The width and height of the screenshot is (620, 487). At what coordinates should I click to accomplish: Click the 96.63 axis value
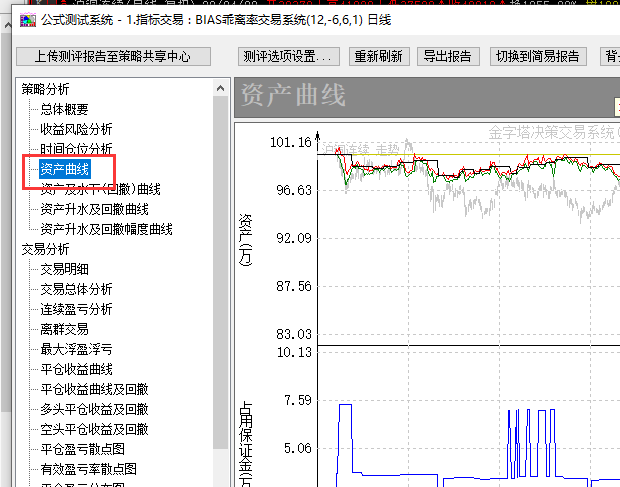pyautogui.click(x=294, y=190)
